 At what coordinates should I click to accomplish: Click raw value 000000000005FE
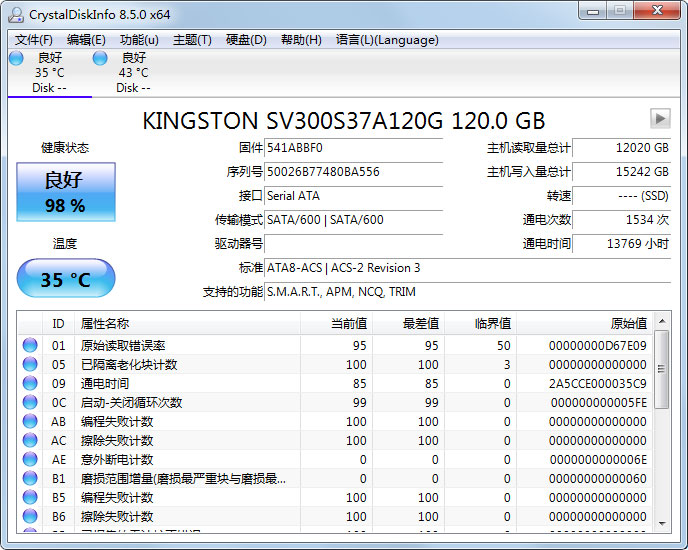(x=598, y=403)
